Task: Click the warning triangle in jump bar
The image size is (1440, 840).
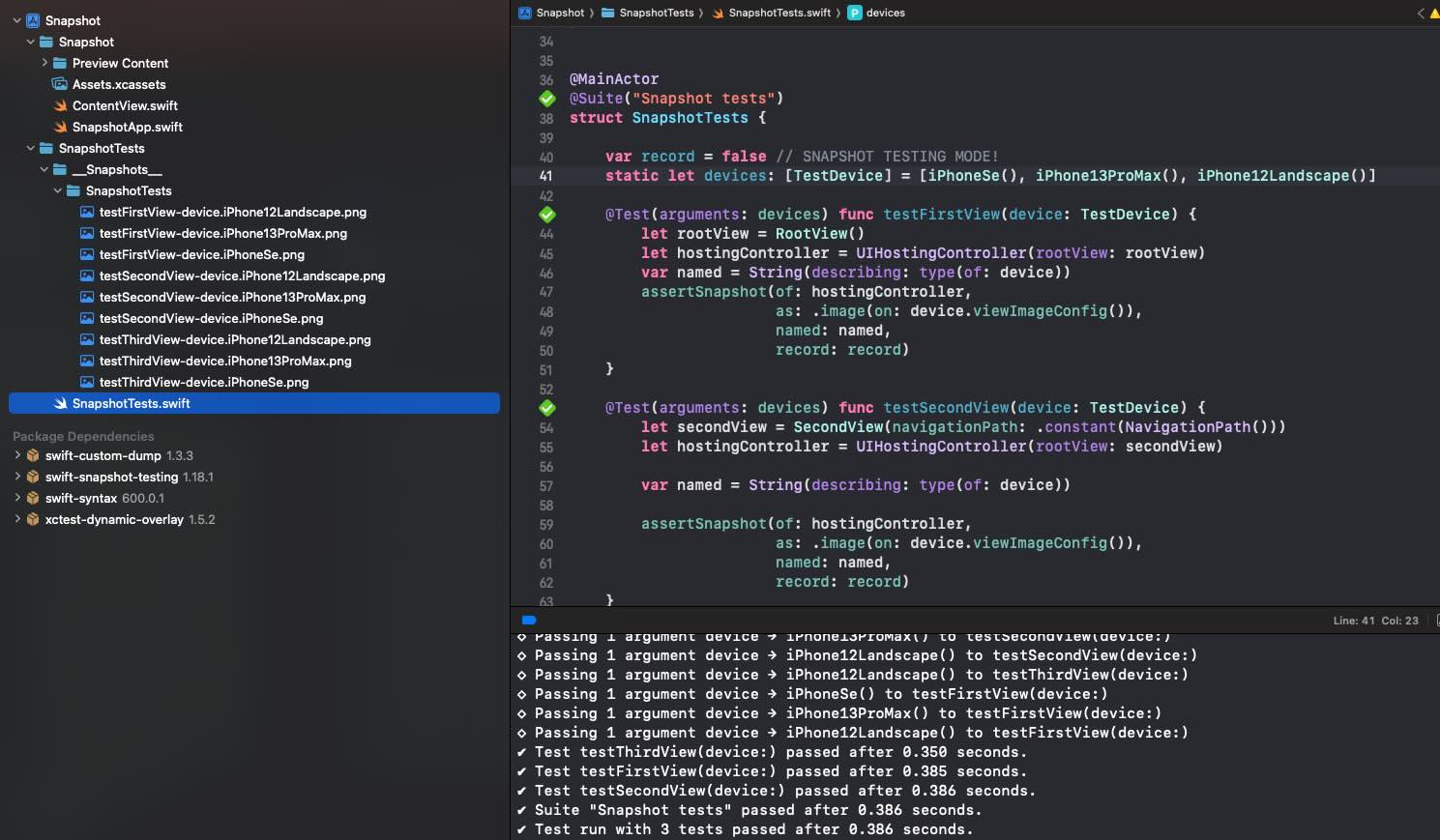Action: click(1434, 13)
